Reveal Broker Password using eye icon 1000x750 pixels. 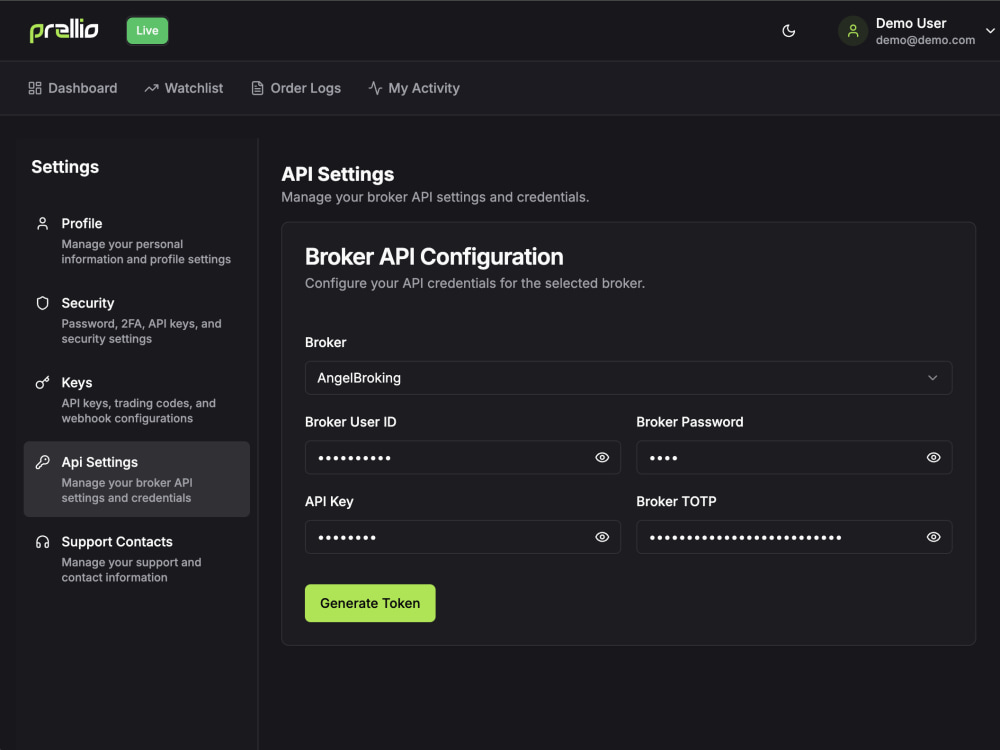(x=933, y=457)
